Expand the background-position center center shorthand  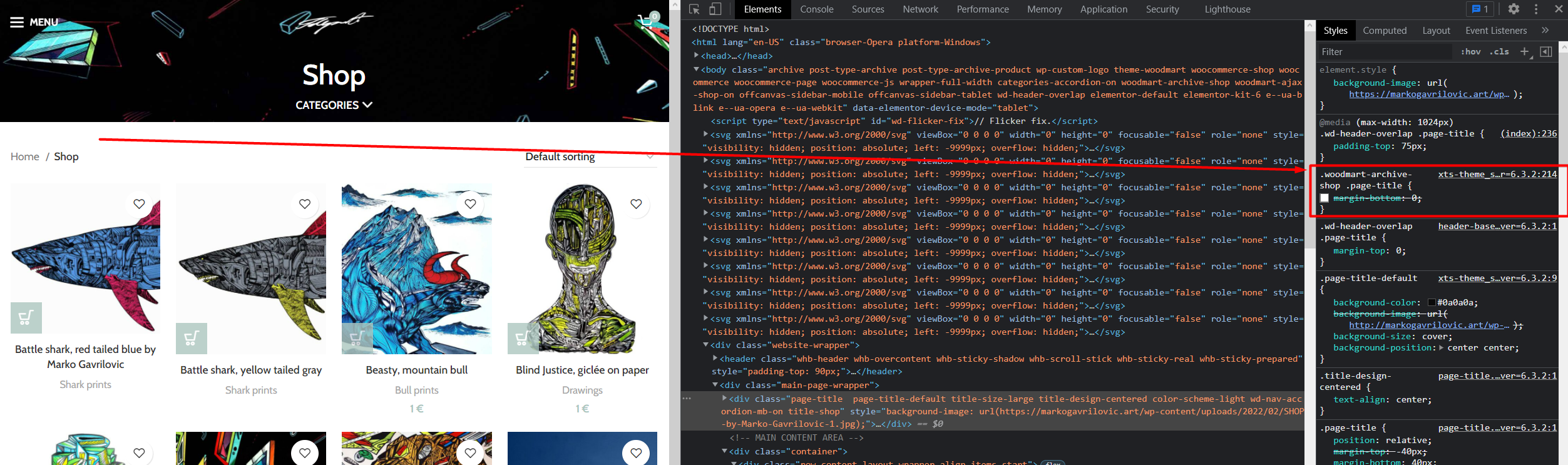click(x=1441, y=348)
